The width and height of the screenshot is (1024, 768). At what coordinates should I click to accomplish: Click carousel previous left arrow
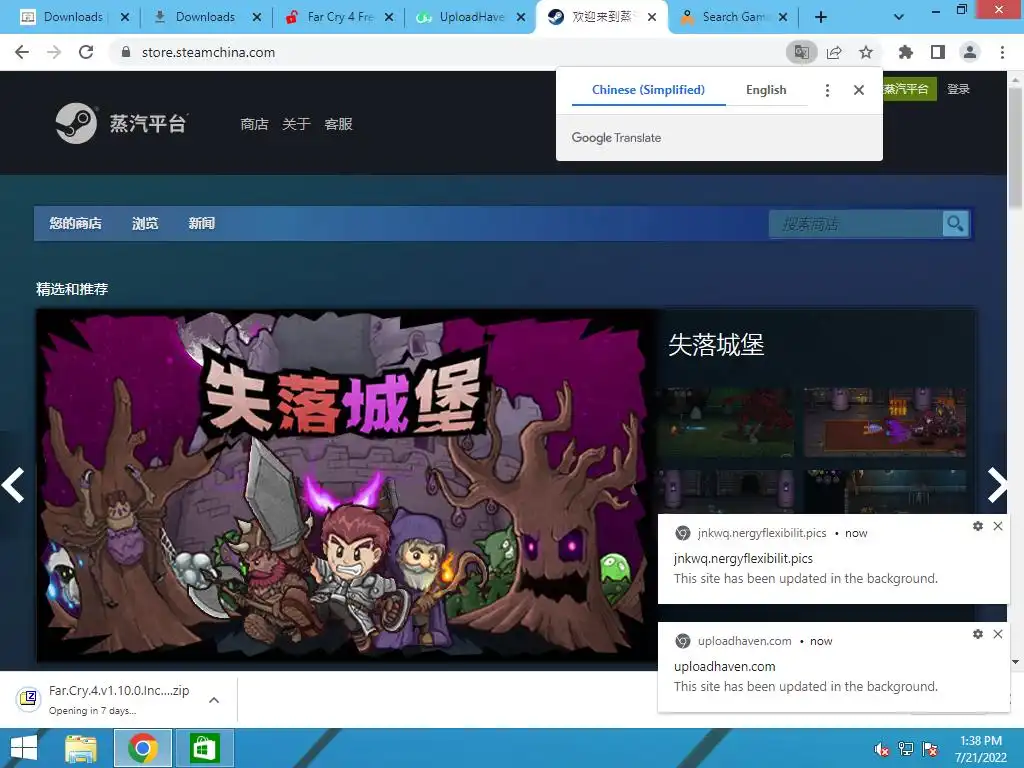point(14,485)
